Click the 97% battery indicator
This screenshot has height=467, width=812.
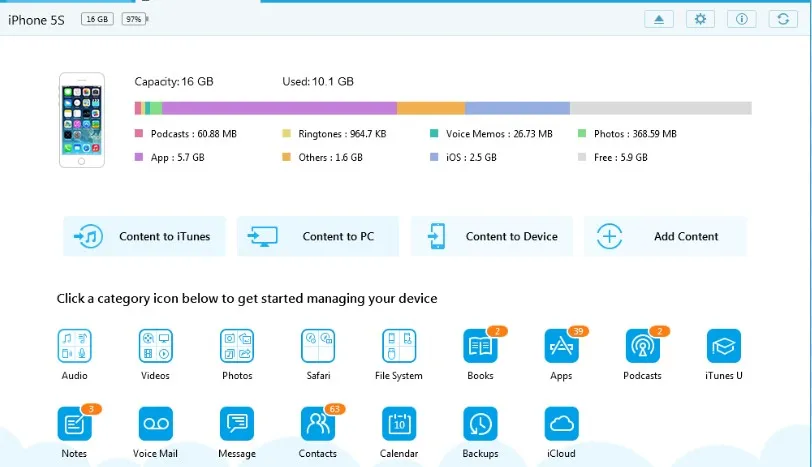[x=134, y=19]
